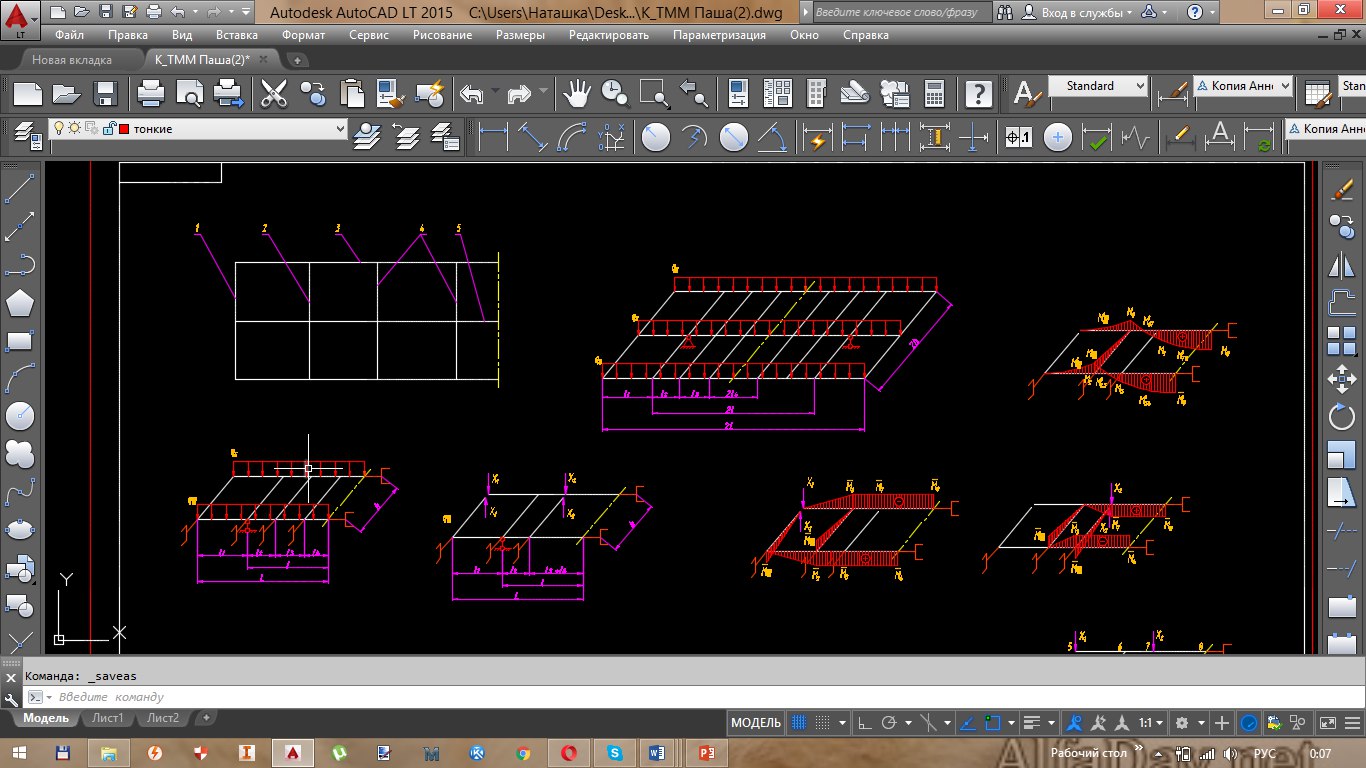Open Word from the Windows taskbar
This screenshot has height=768, width=1366.
point(657,752)
